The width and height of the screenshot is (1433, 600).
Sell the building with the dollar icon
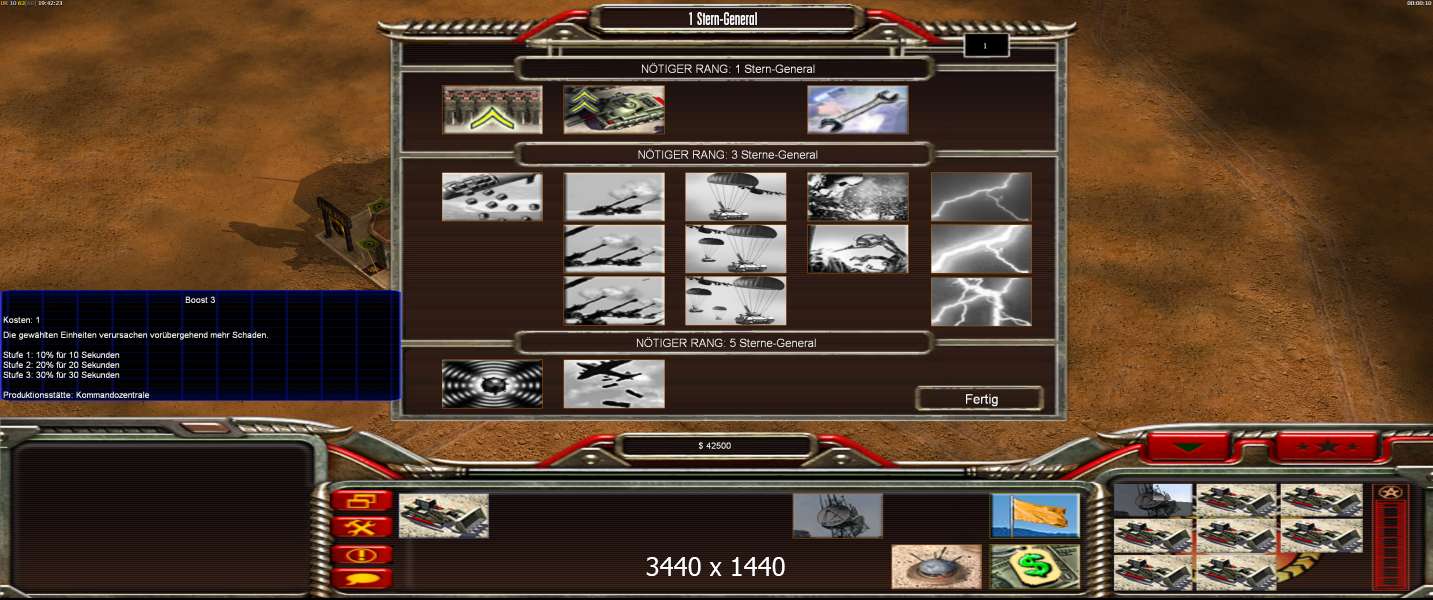pos(1035,567)
